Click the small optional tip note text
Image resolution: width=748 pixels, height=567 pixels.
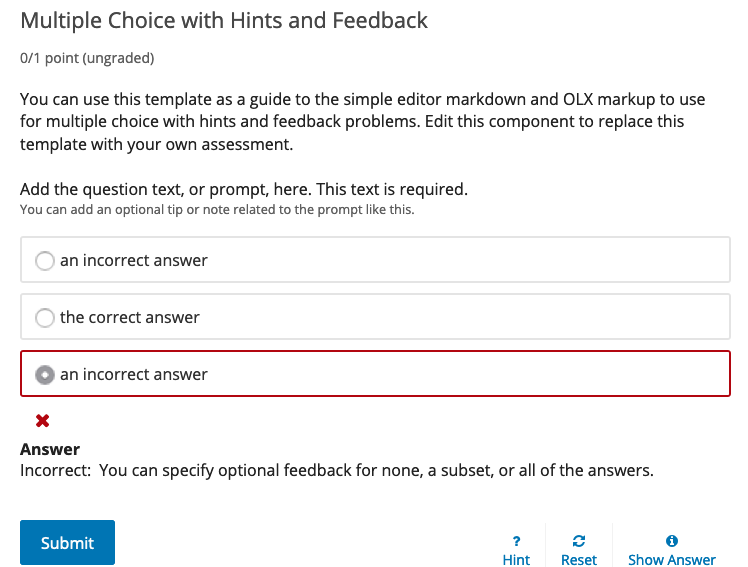[217, 210]
